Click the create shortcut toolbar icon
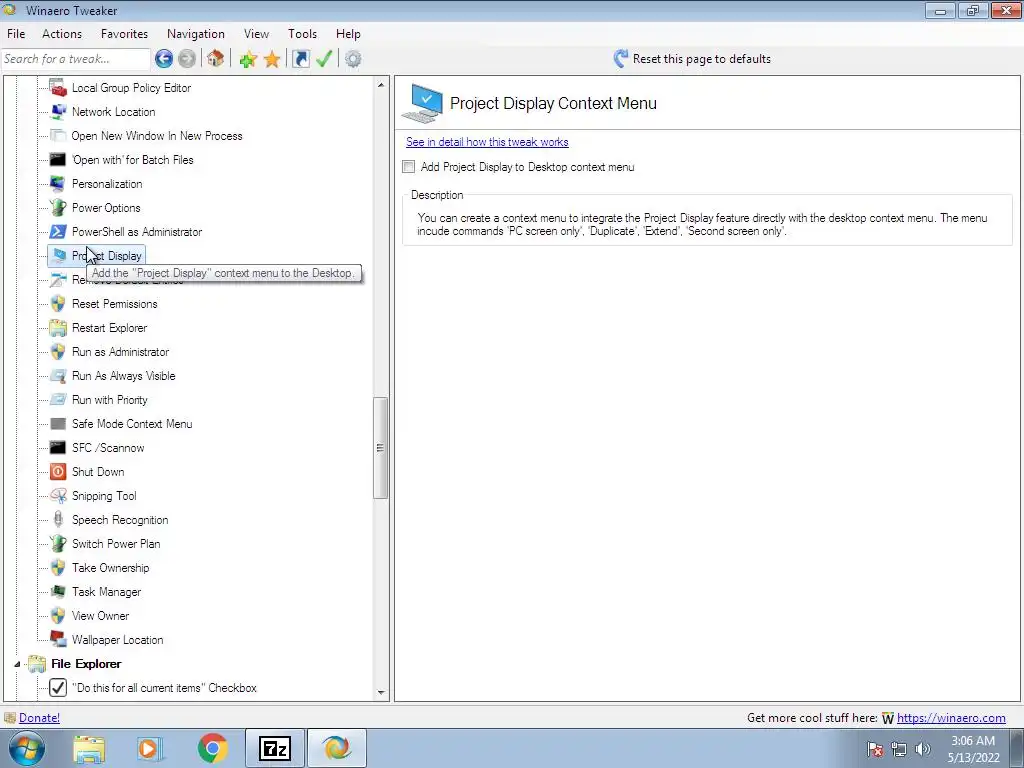This screenshot has height=768, width=1024. [301, 59]
